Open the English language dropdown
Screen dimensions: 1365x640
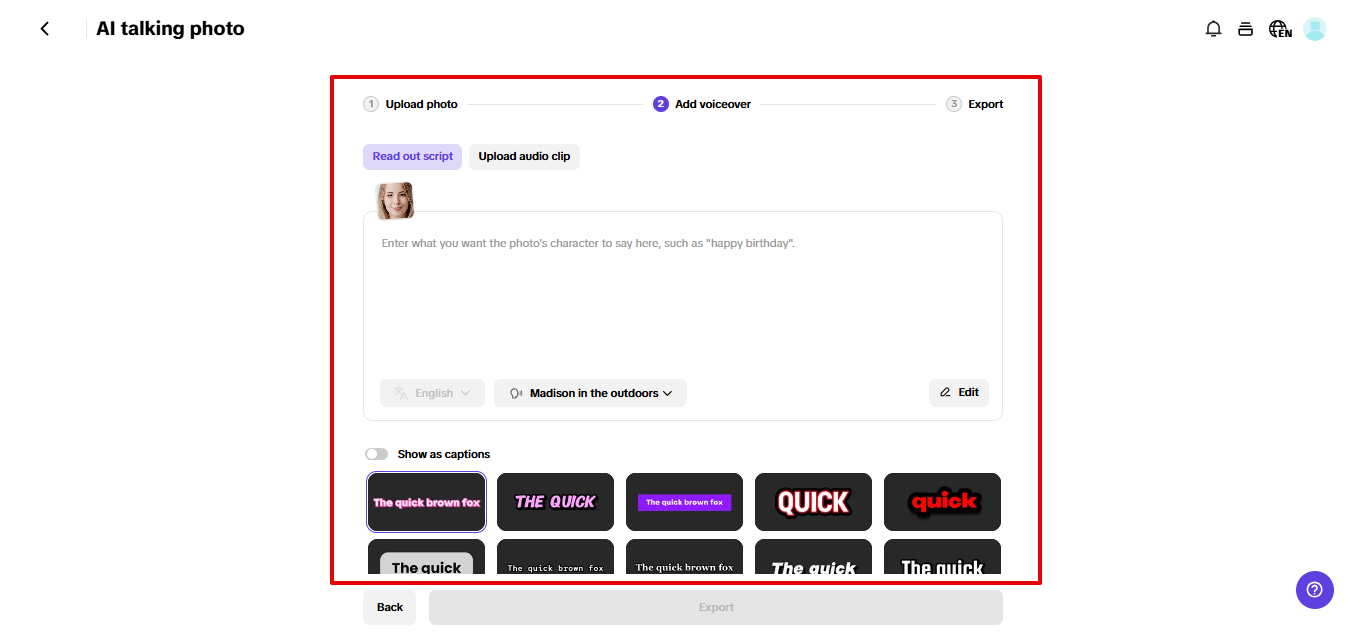click(x=432, y=393)
